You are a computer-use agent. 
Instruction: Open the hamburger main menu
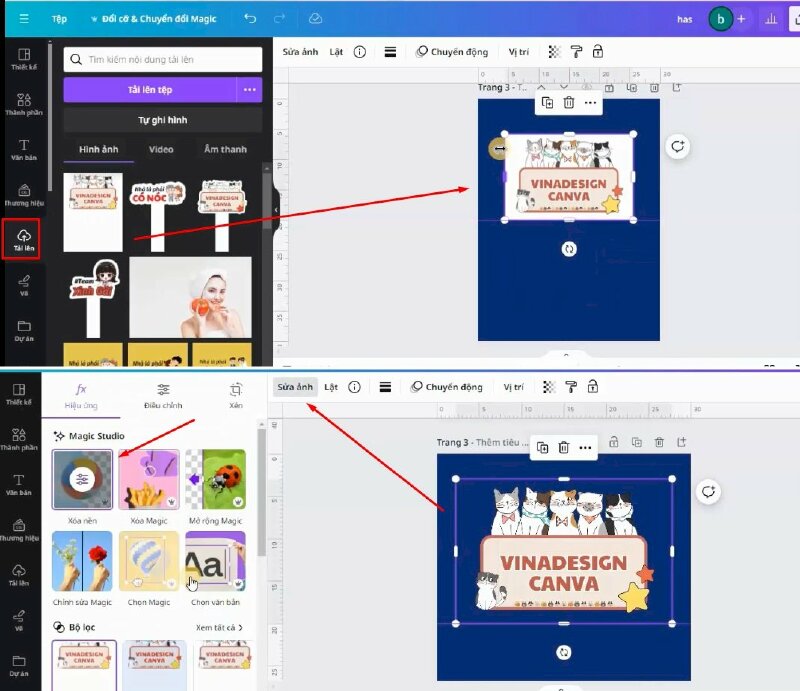(x=20, y=18)
